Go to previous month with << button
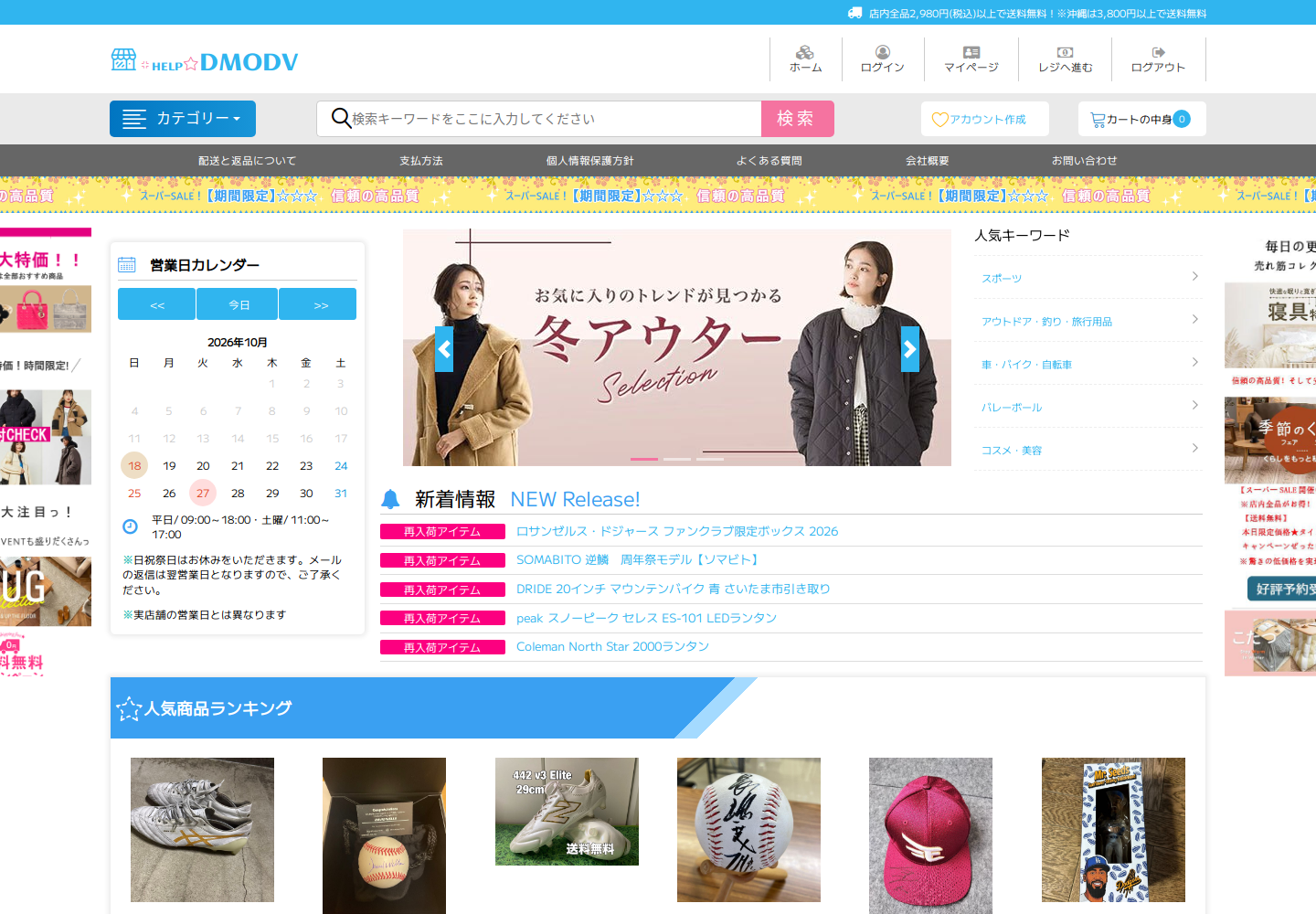 click(157, 304)
